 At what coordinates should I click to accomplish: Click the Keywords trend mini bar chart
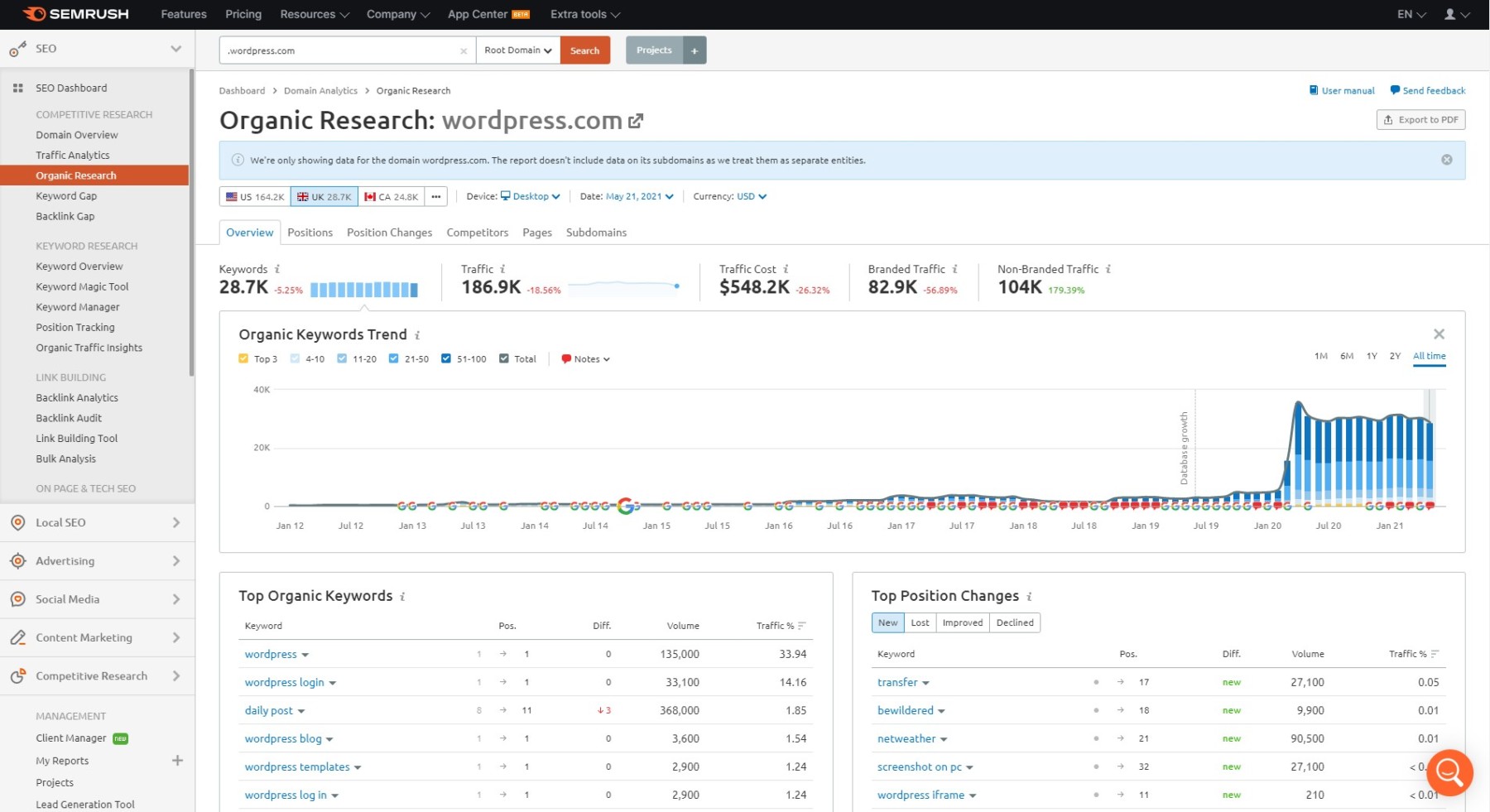[364, 289]
